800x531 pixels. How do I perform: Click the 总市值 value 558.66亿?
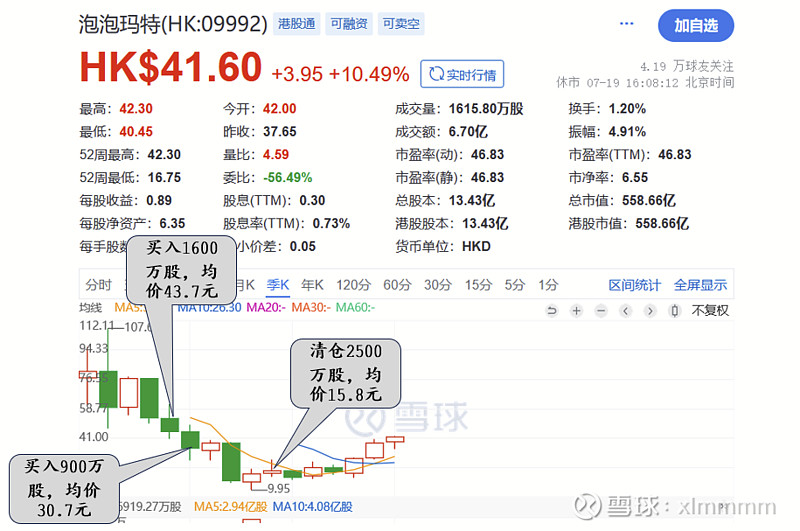point(649,200)
